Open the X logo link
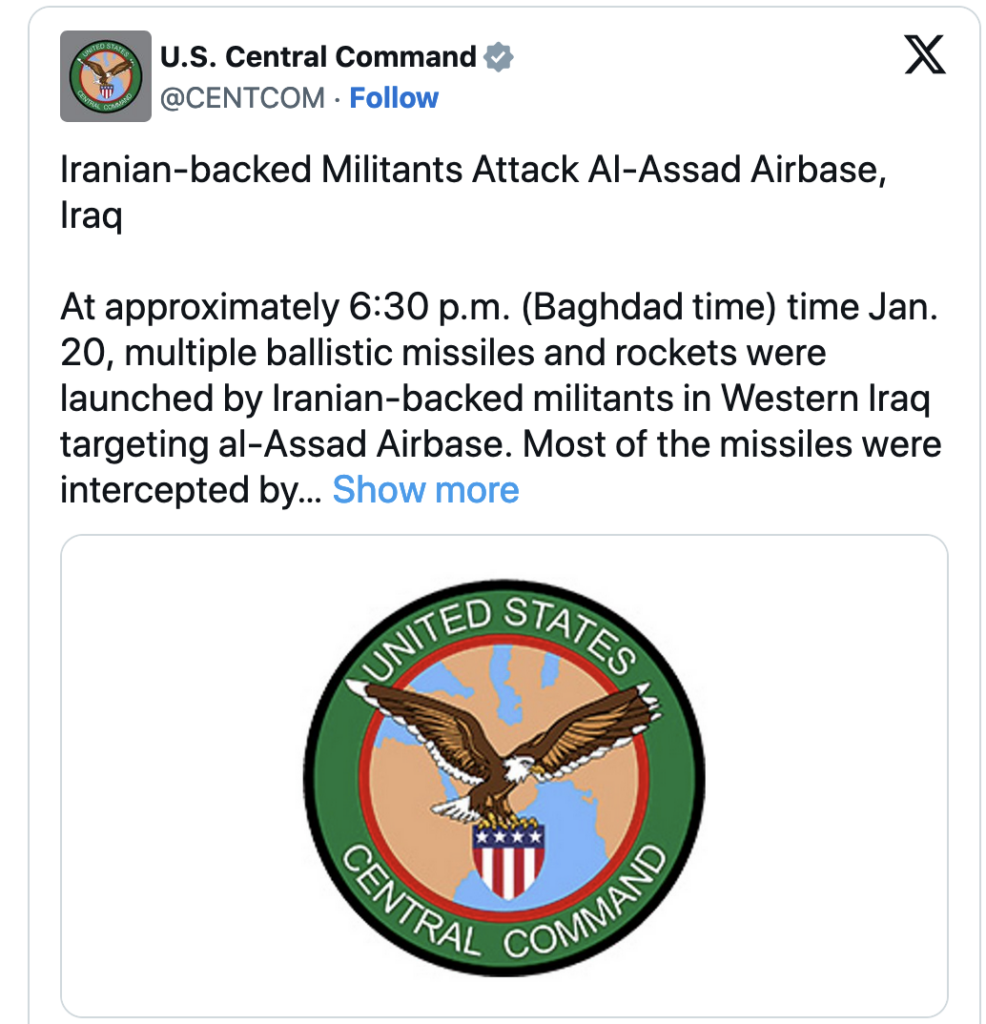The width and height of the screenshot is (986, 1024). [x=924, y=56]
